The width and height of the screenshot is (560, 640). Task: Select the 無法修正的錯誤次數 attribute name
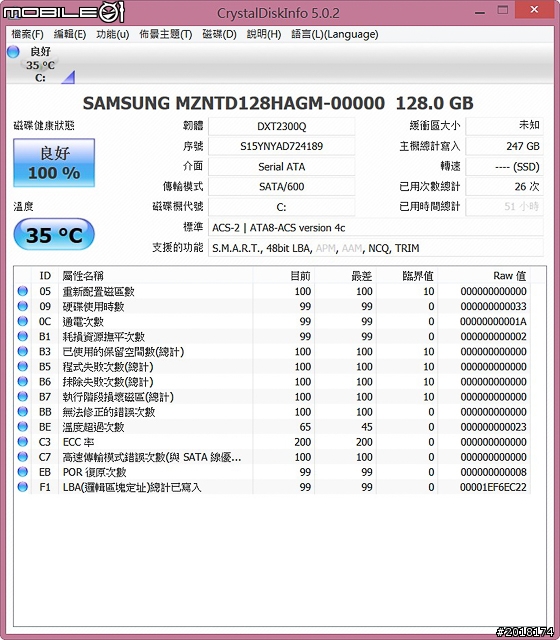coord(109,412)
